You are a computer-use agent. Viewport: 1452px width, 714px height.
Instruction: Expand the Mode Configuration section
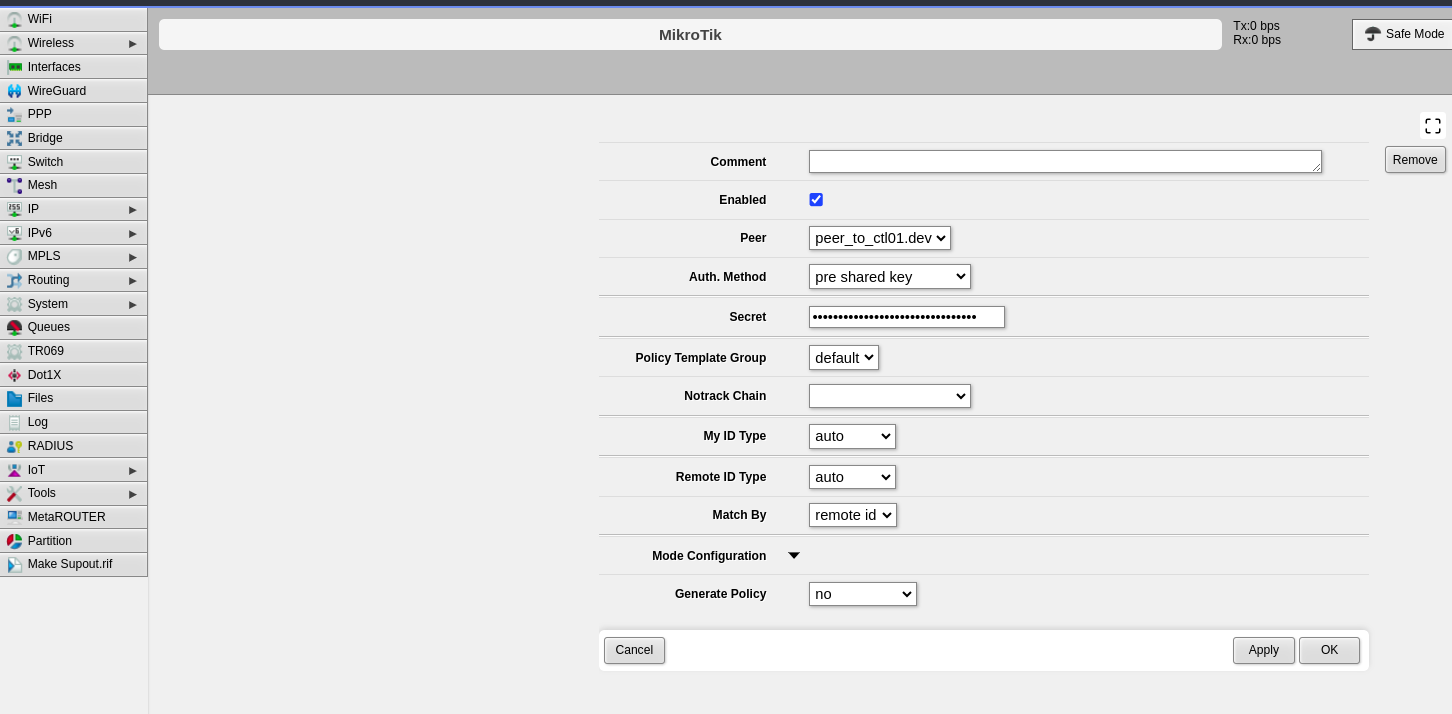pyautogui.click(x=794, y=556)
